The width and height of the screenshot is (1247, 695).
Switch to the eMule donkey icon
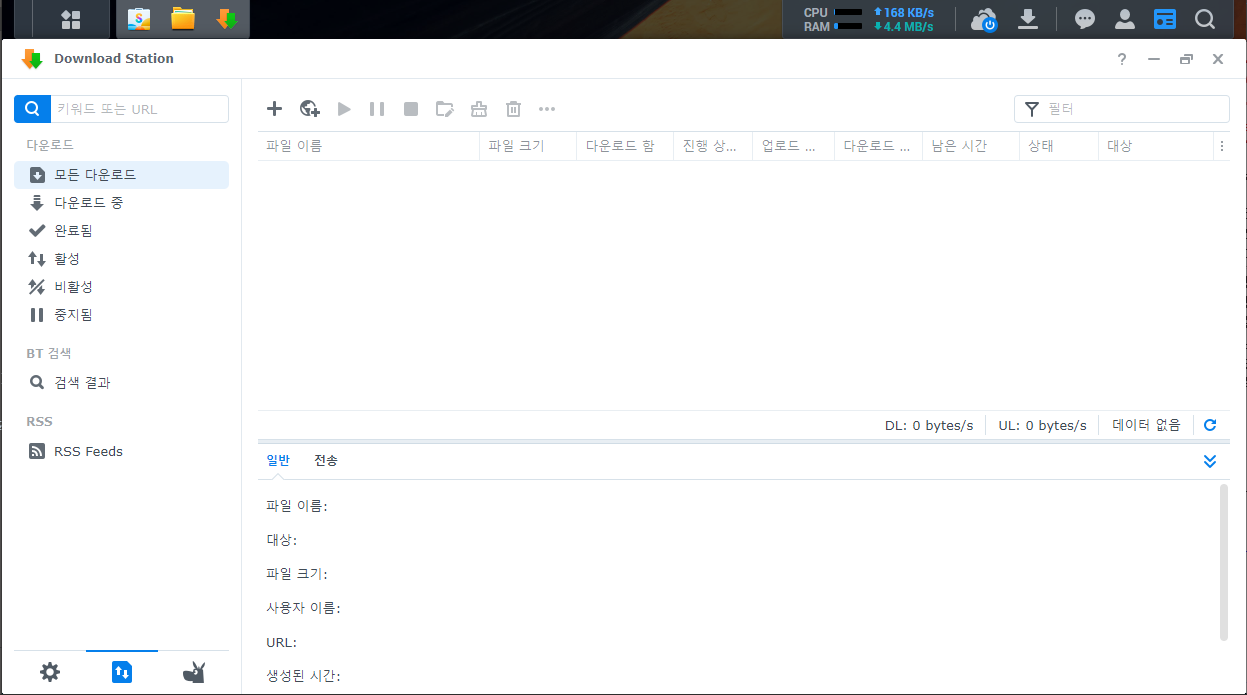[194, 672]
